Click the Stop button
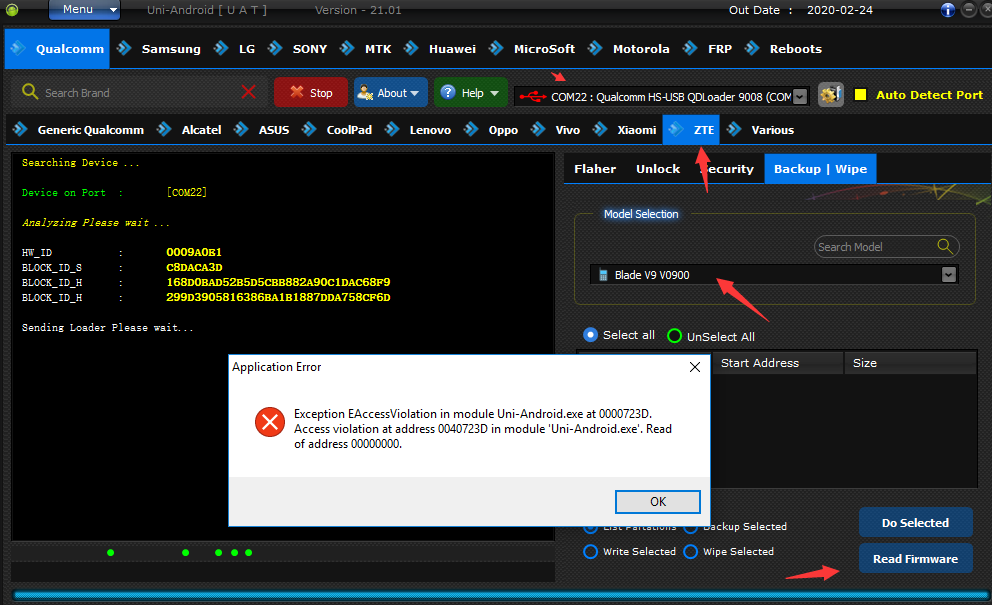The image size is (992, 605). coord(311,92)
